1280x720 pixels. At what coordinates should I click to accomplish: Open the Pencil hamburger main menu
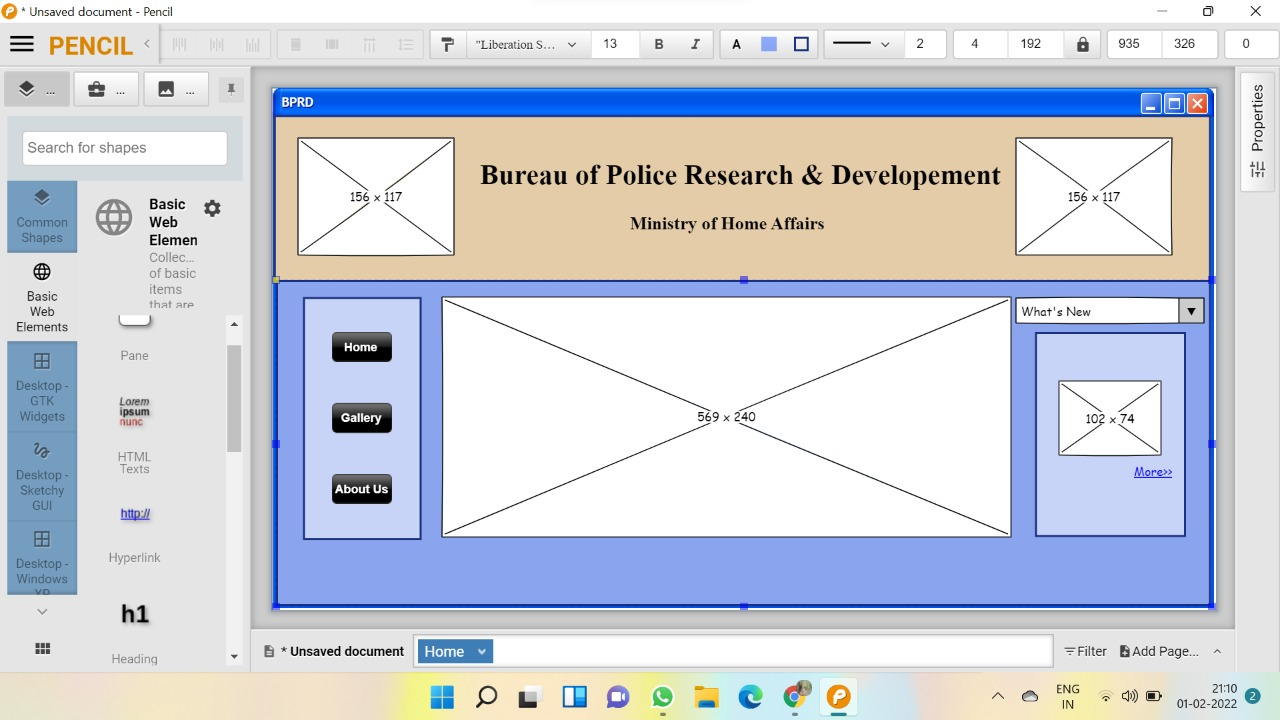(x=21, y=45)
